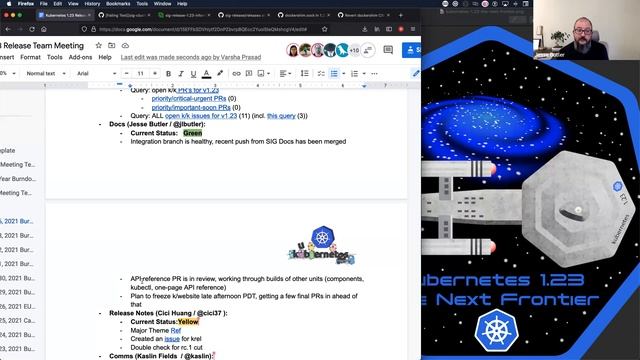Image resolution: width=640 pixels, height=360 pixels.
Task: Open the Firefox Bookmarks menu
Action: (x=118, y=4)
